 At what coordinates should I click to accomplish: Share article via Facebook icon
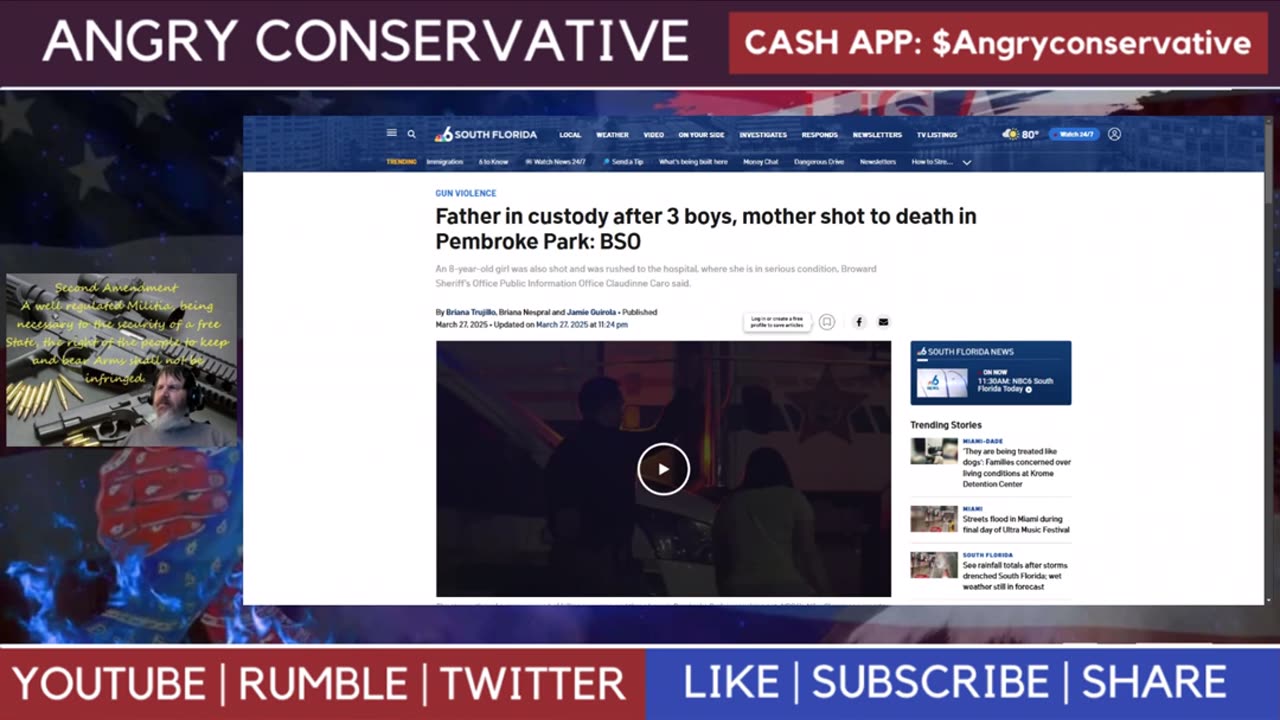coord(858,322)
